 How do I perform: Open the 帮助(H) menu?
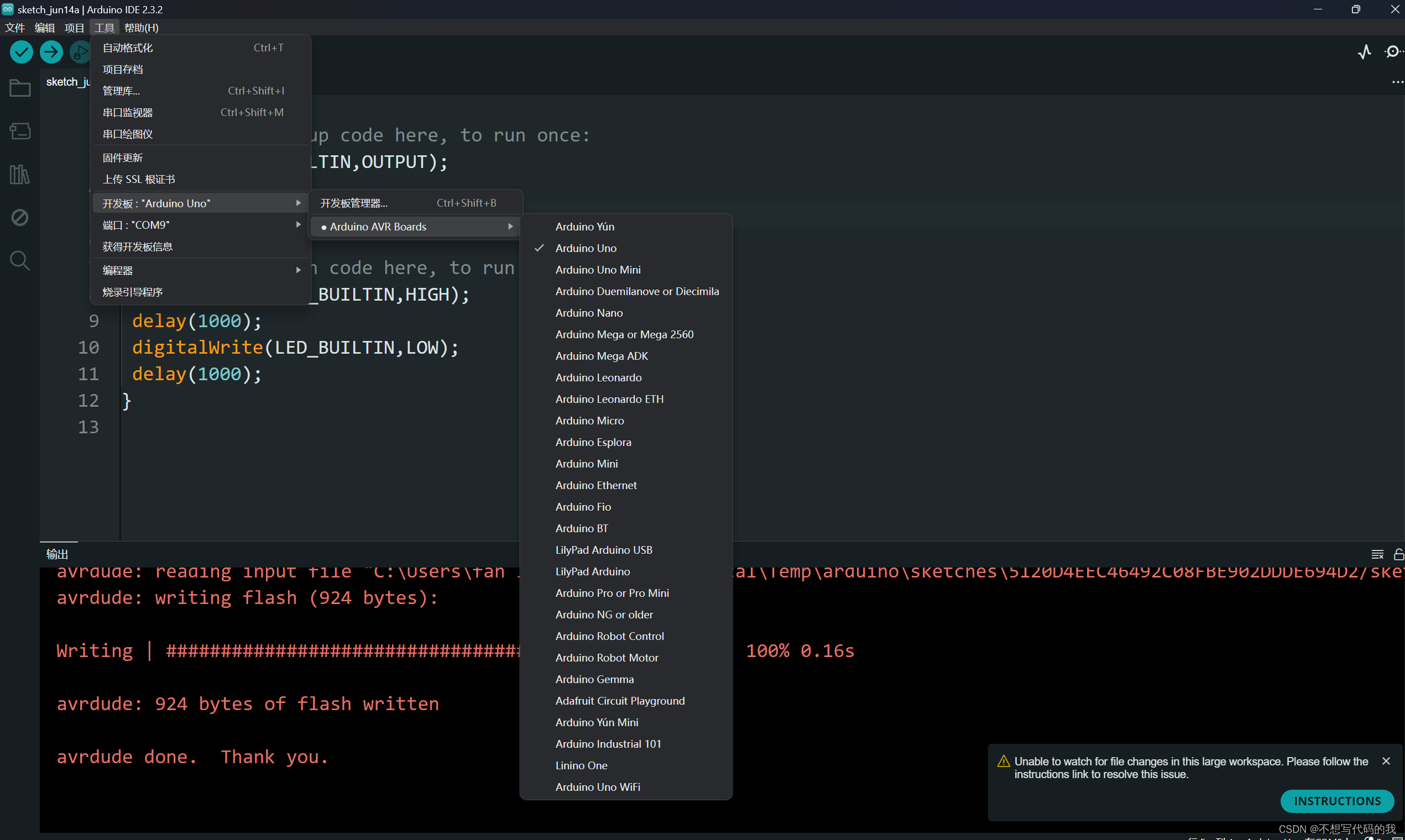click(141, 28)
